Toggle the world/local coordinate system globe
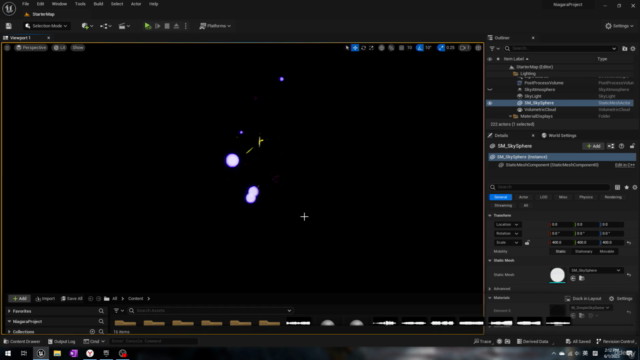640x360 pixels. [381, 48]
